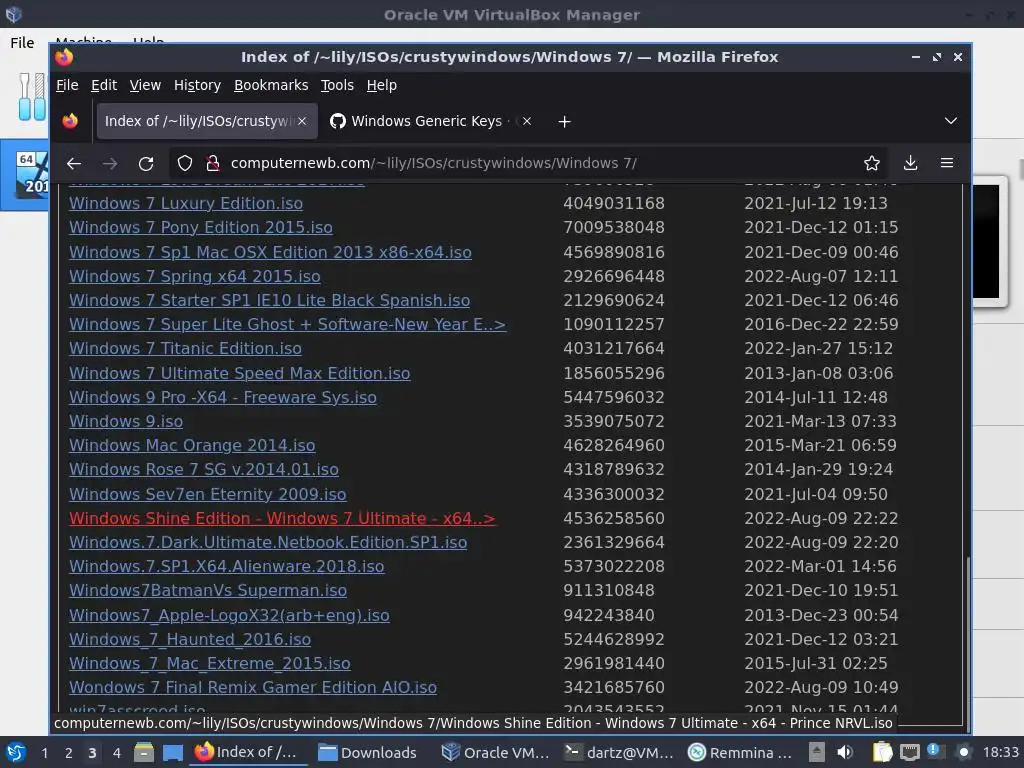Reload the current page
The width and height of the screenshot is (1024, 768).
point(146,163)
